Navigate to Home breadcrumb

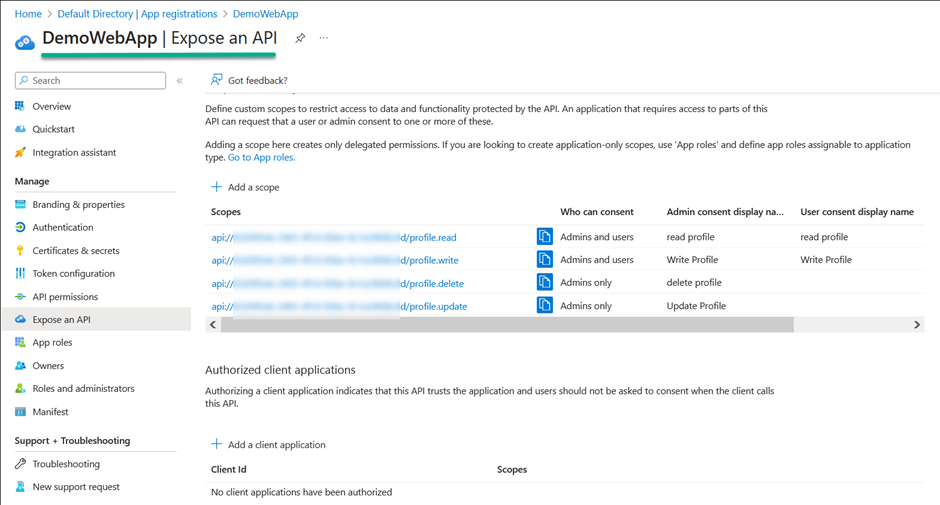[28, 14]
